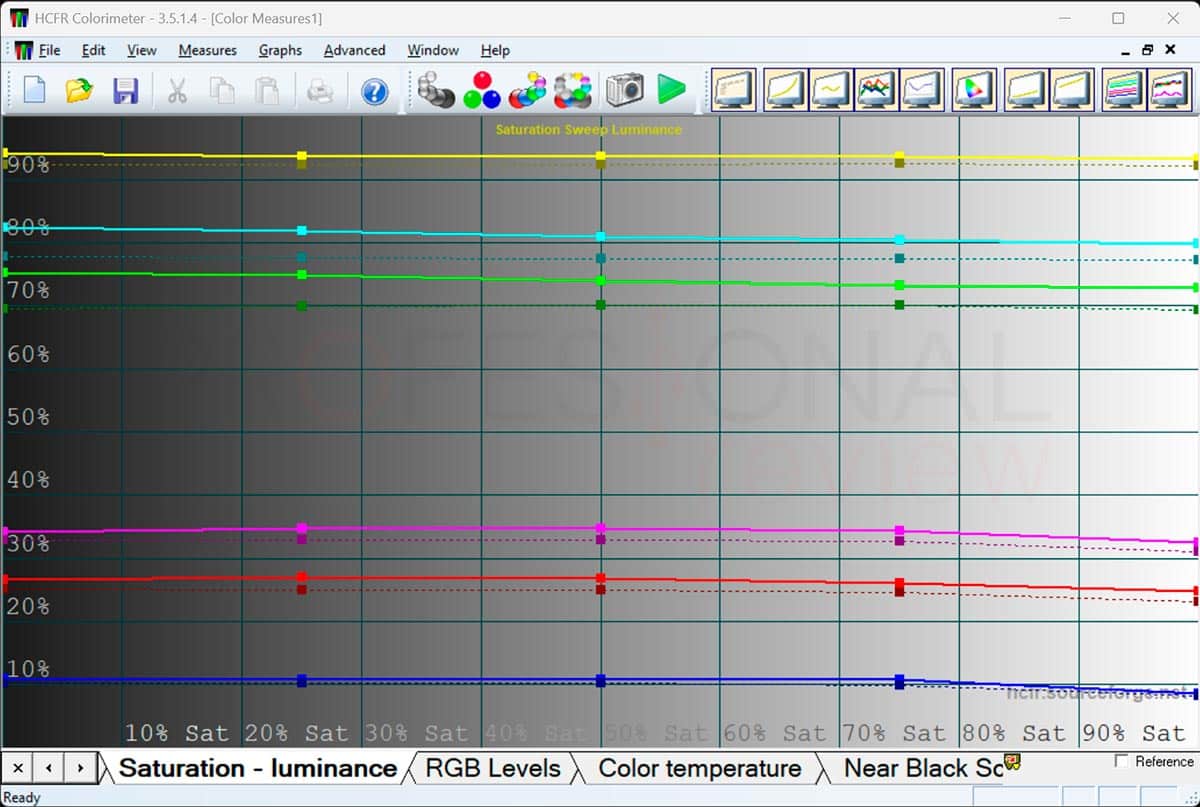Open the Advanced menu
Image resolution: width=1200 pixels, height=807 pixels.
tap(354, 50)
